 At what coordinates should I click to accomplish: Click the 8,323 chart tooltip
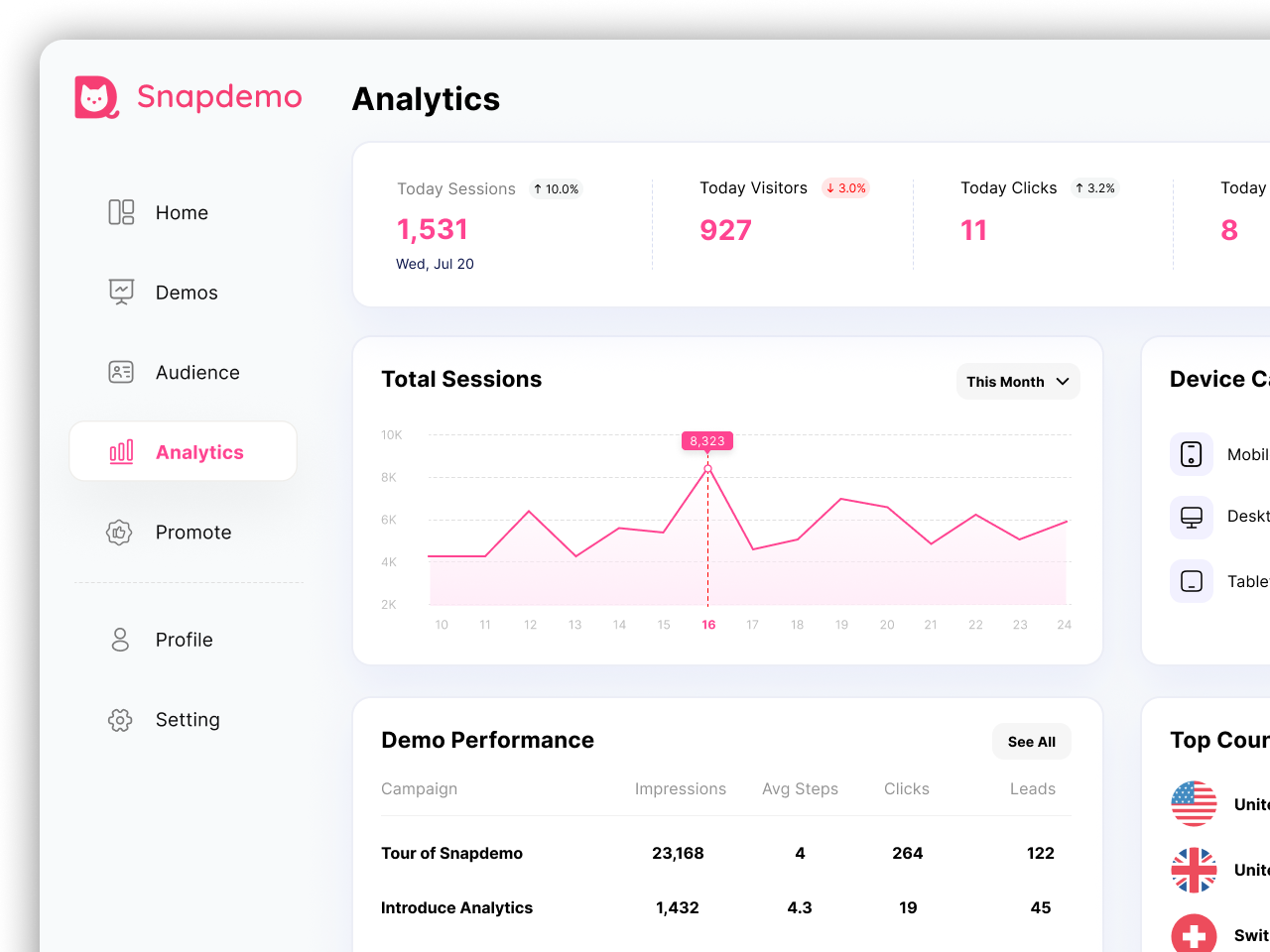tap(707, 441)
